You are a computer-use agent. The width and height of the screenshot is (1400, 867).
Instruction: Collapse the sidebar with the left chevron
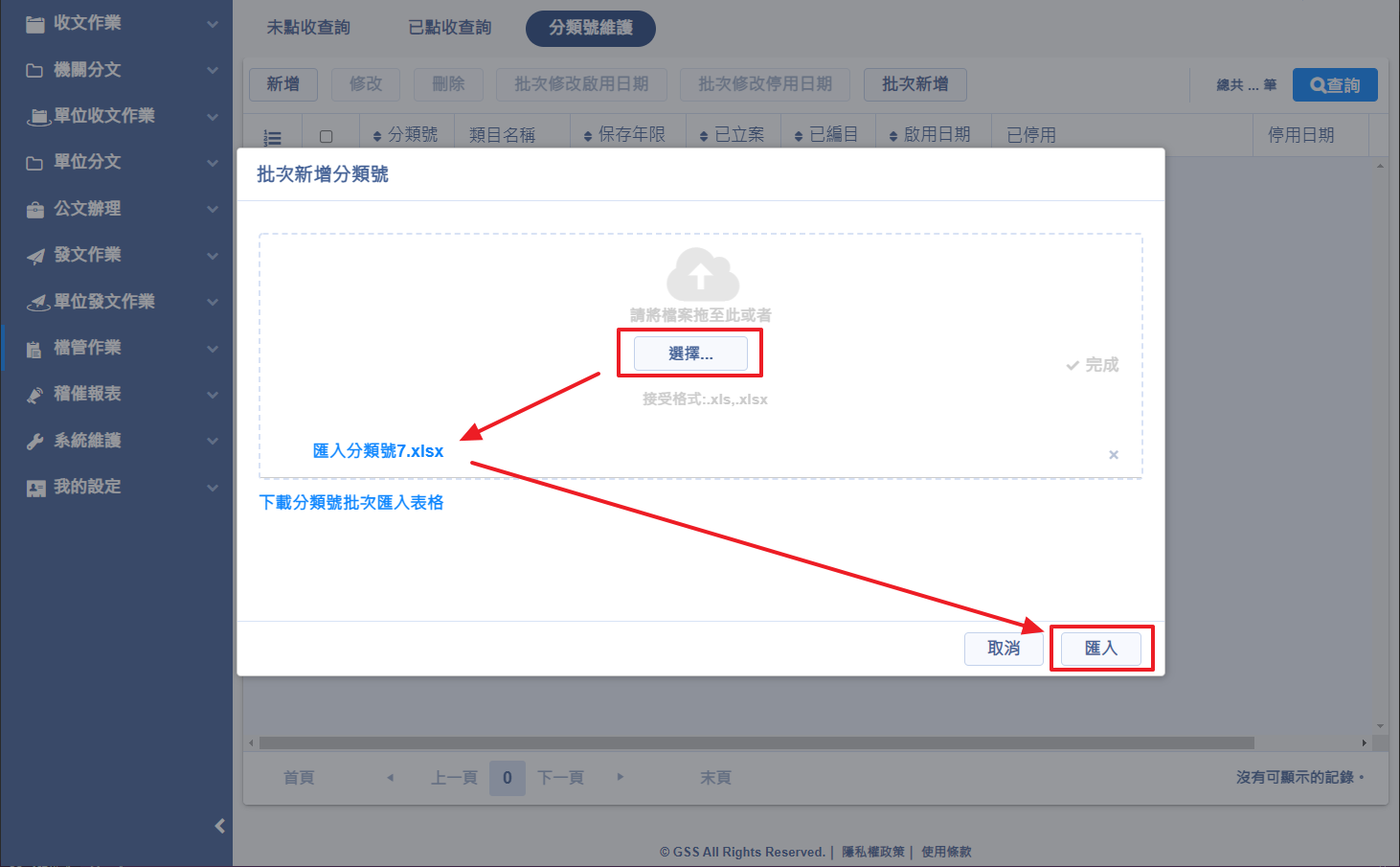click(x=220, y=826)
